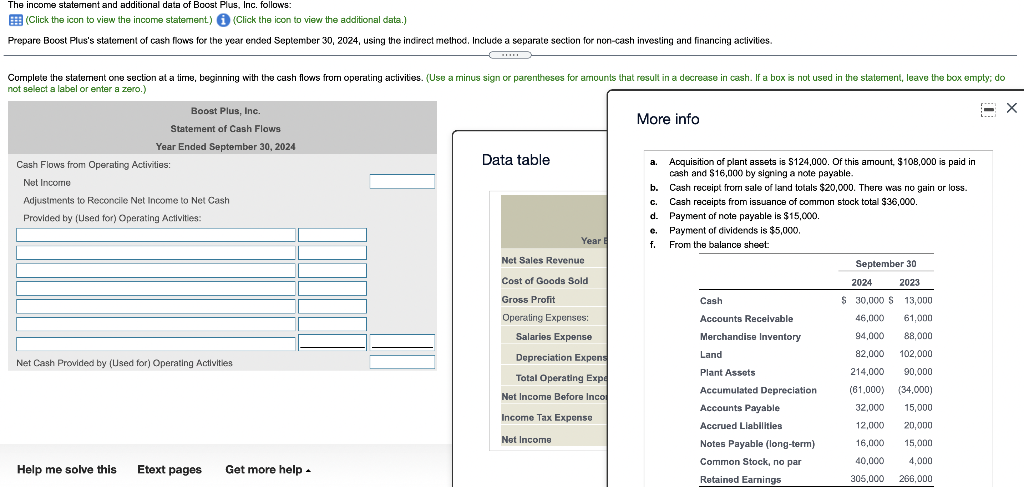This screenshot has width=1024, height=487.
Task: Click the Net Income amount field
Action: click(402, 181)
